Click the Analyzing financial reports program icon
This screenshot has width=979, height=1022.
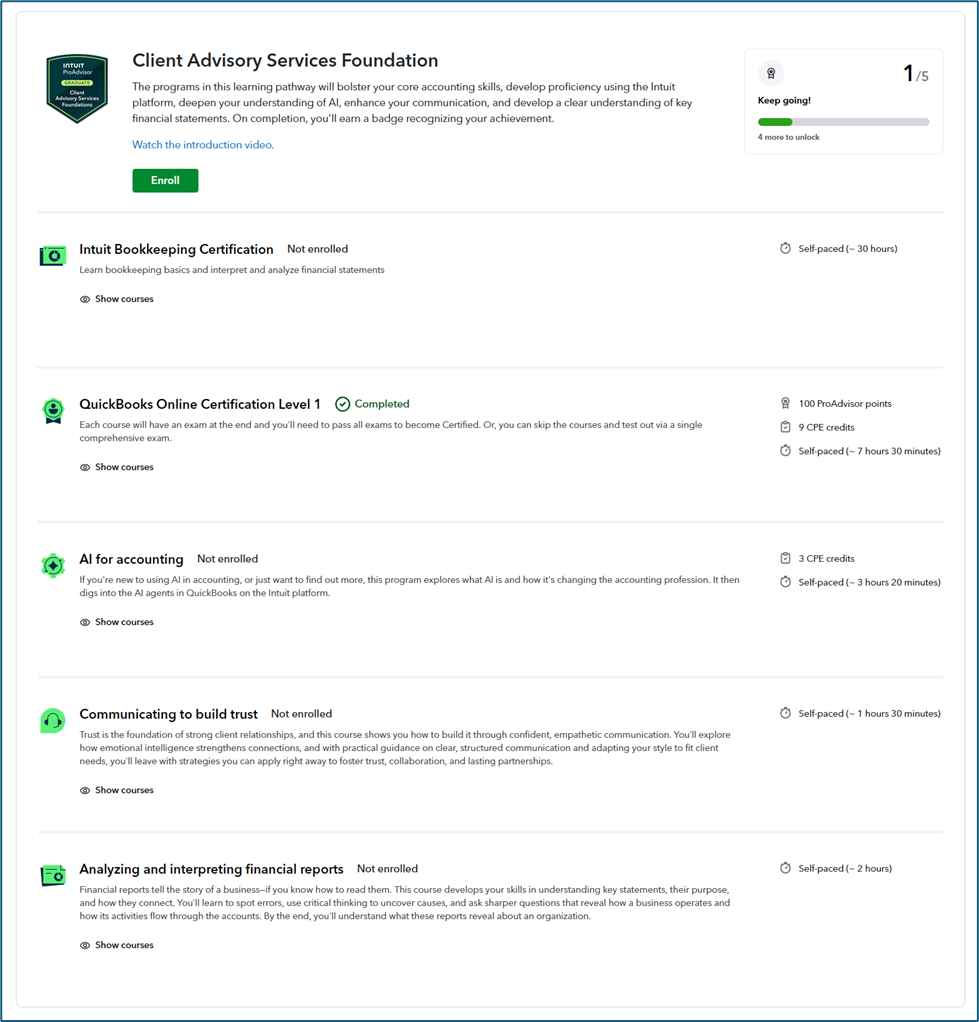[x=53, y=875]
